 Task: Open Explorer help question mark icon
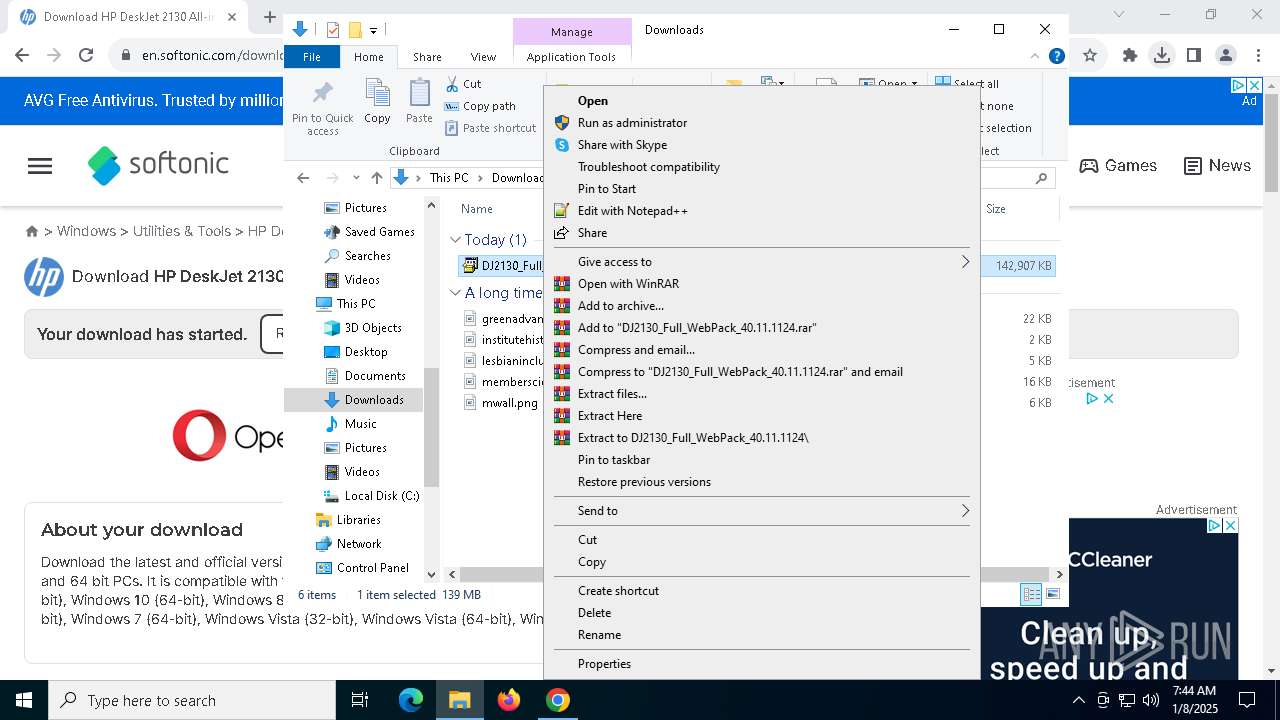pos(1056,56)
